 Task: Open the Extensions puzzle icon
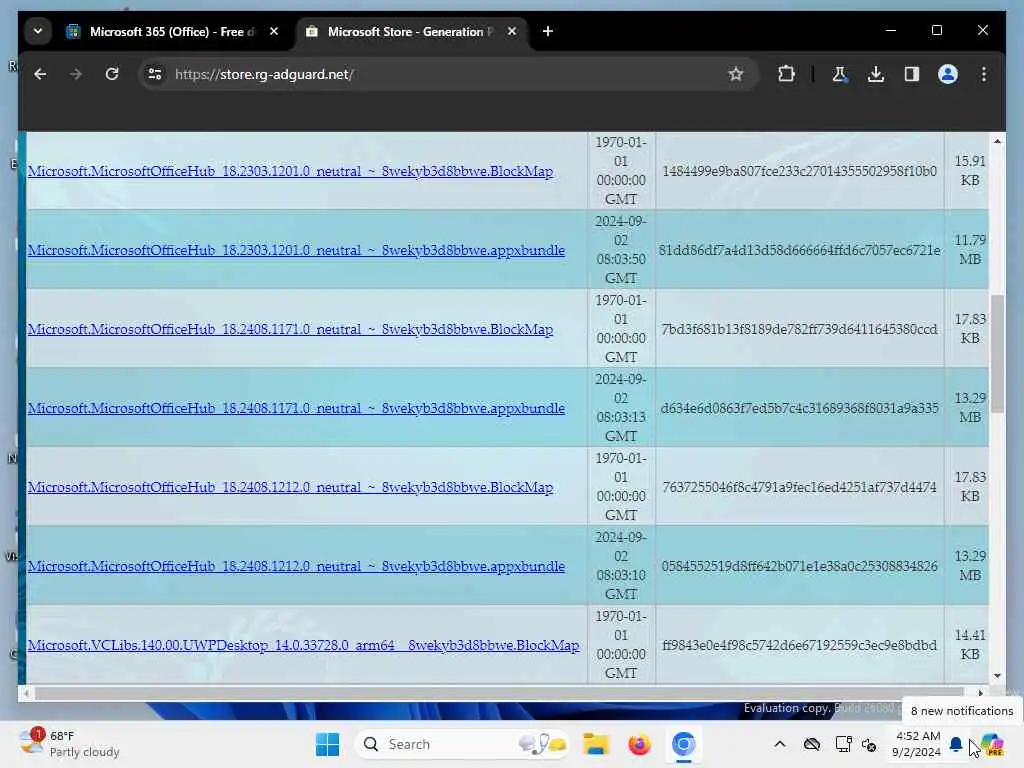pos(786,74)
